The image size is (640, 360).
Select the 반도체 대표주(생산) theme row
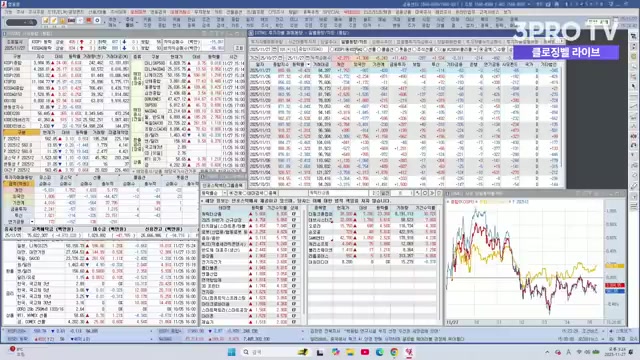[x=251, y=249]
